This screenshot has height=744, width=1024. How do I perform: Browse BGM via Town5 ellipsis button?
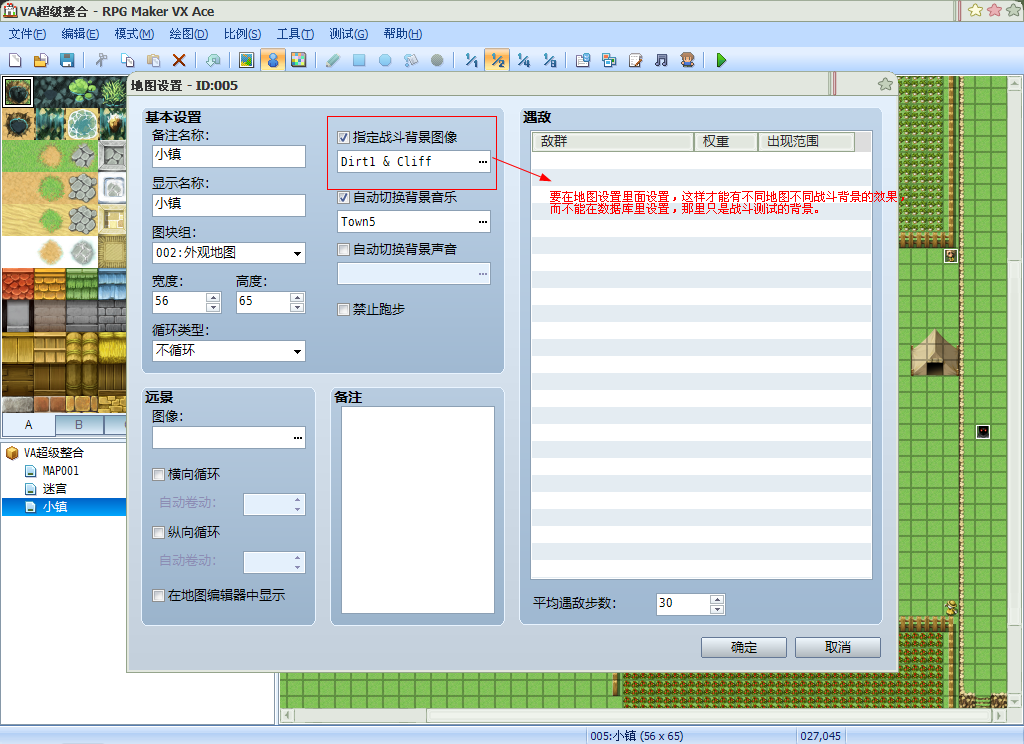[x=483, y=222]
